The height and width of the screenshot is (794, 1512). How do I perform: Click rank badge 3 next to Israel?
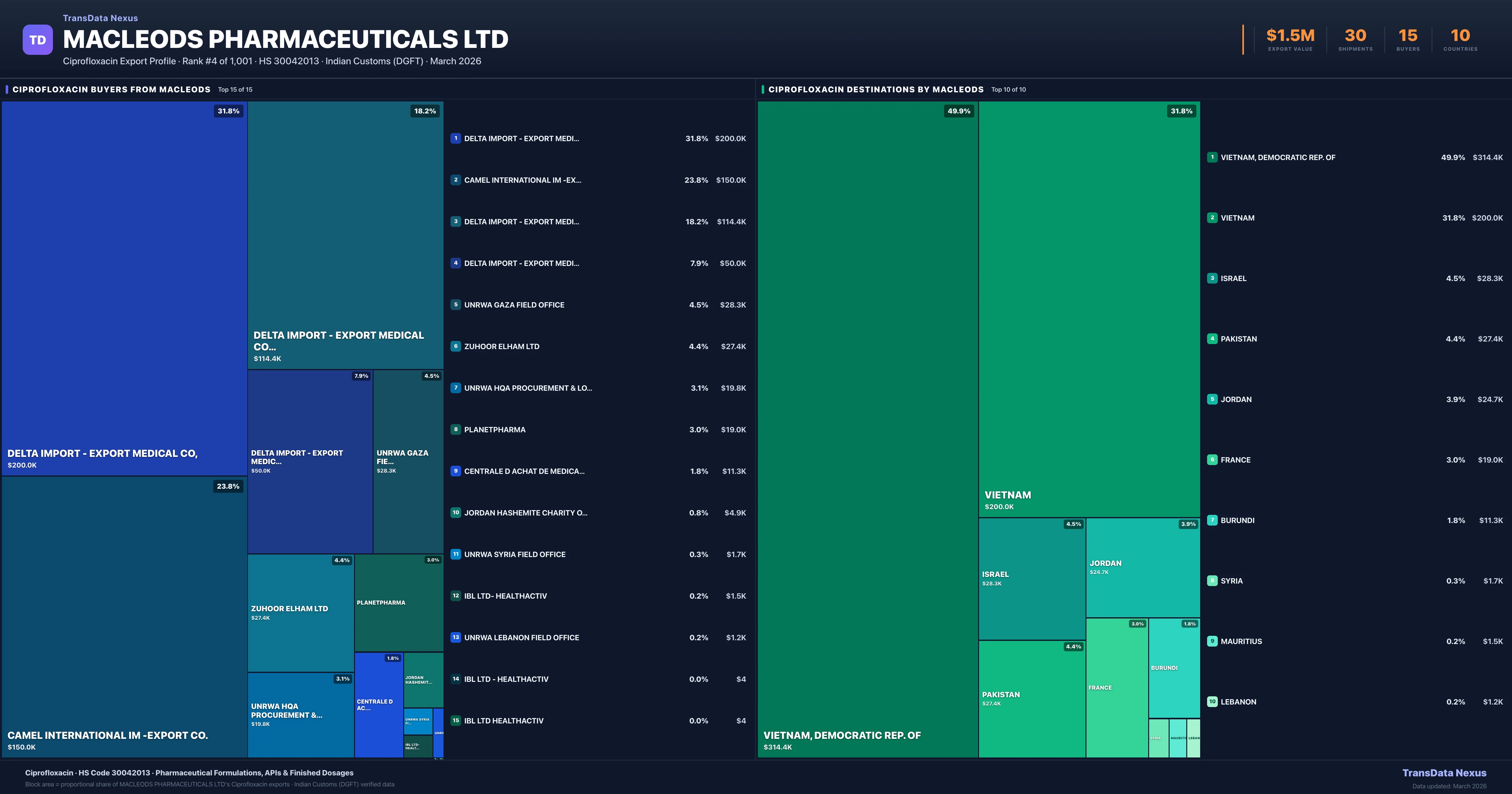1212,278
